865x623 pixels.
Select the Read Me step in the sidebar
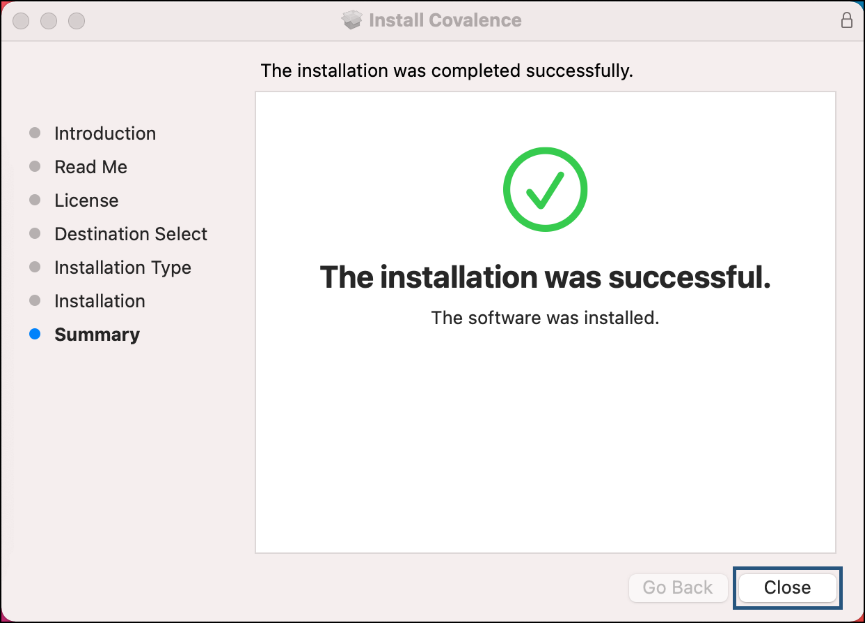91,167
